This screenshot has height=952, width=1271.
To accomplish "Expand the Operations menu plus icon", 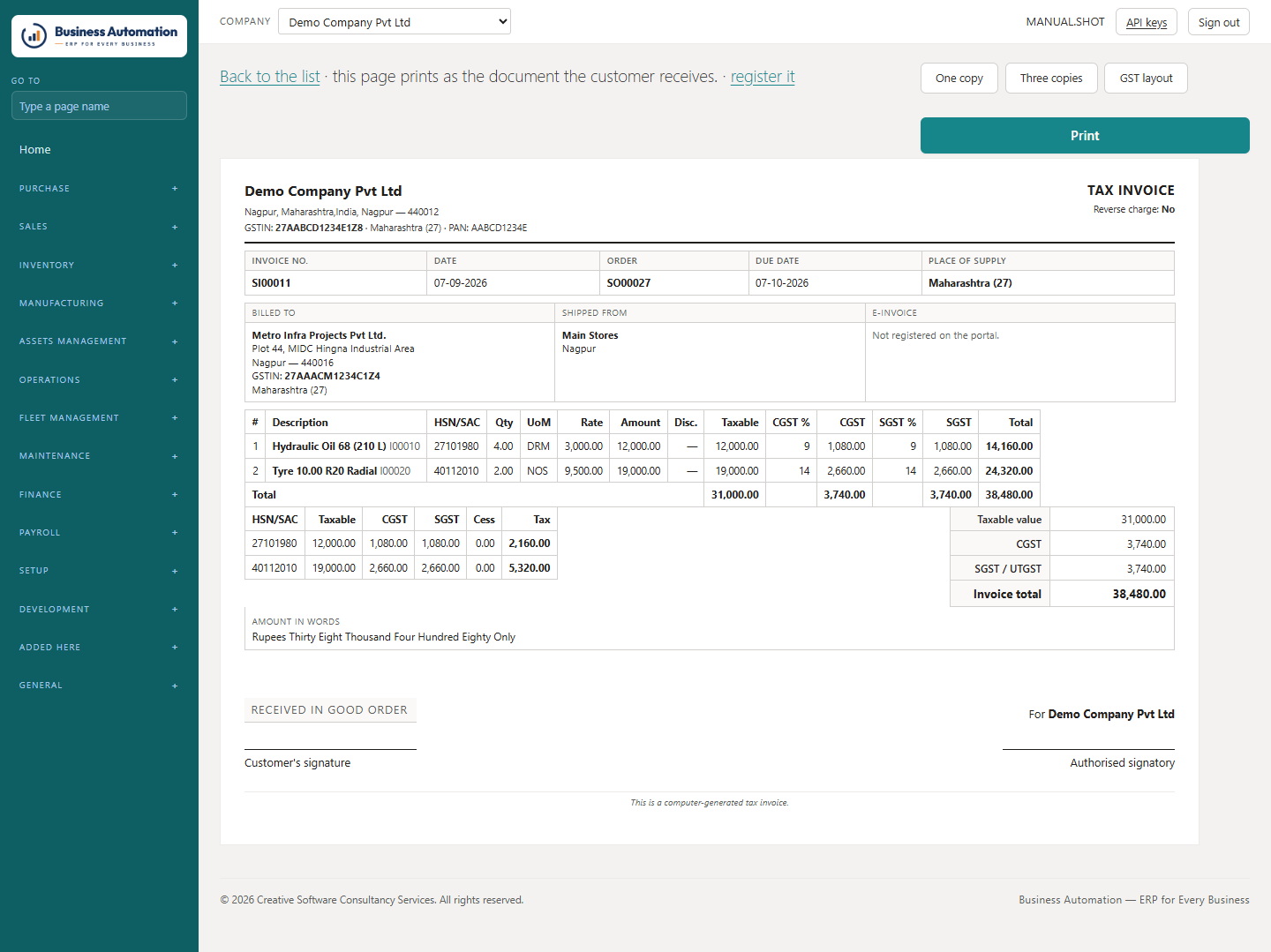I will [175, 380].
